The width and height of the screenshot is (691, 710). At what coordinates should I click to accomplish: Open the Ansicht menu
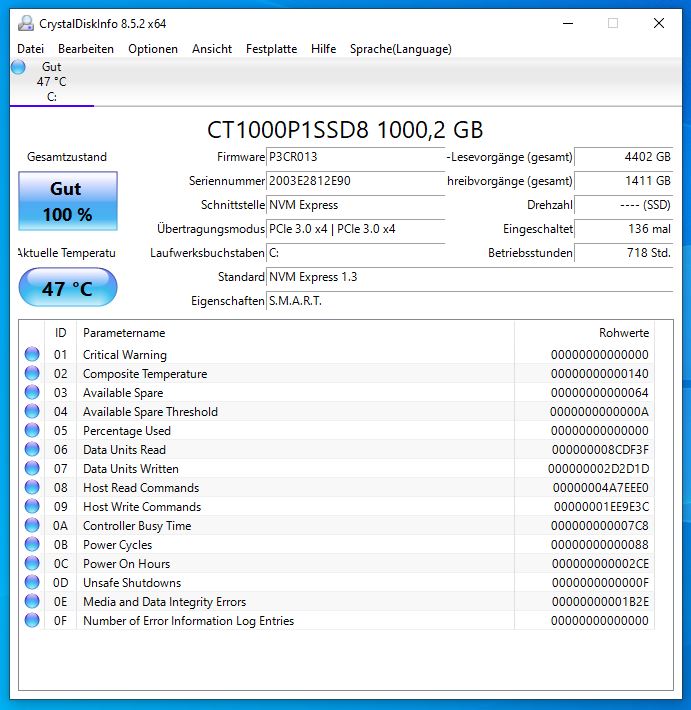coord(211,49)
